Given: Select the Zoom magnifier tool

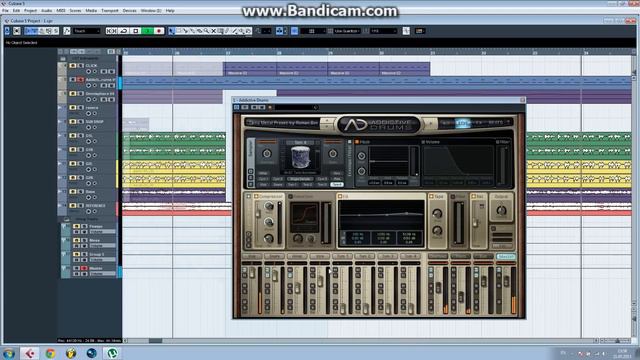Looking at the screenshot, I should 207,31.
